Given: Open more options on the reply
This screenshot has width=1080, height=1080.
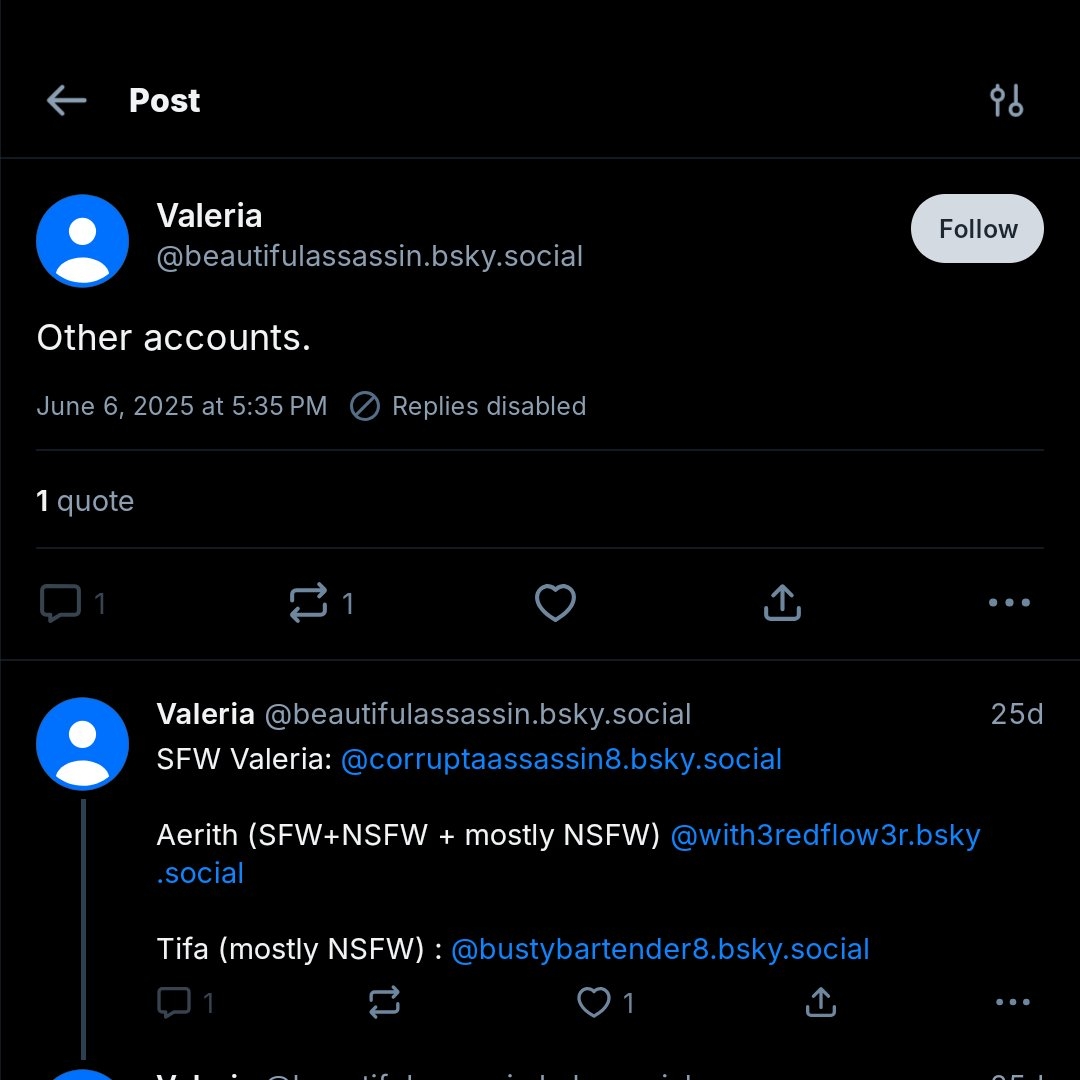Looking at the screenshot, I should 1012,1002.
